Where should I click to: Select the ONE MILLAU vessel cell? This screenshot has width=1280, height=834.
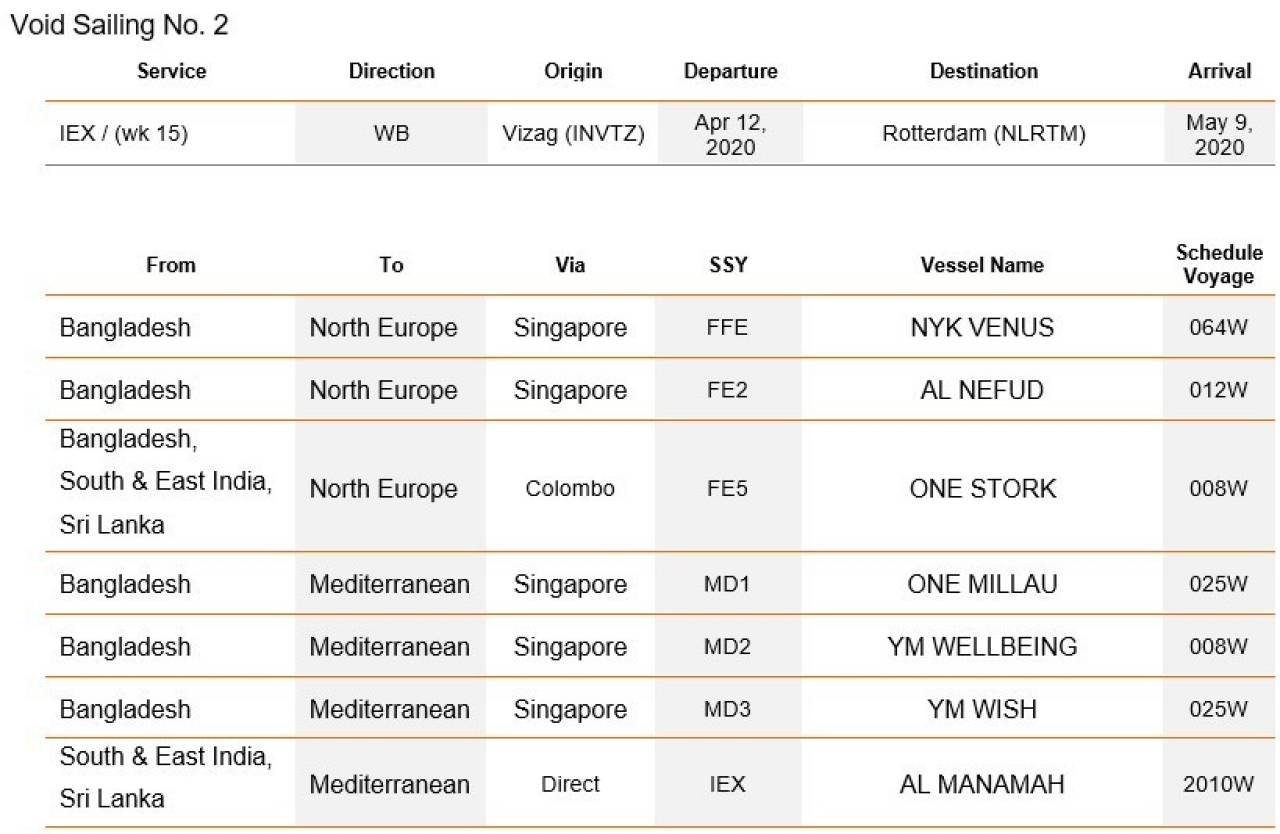(982, 584)
